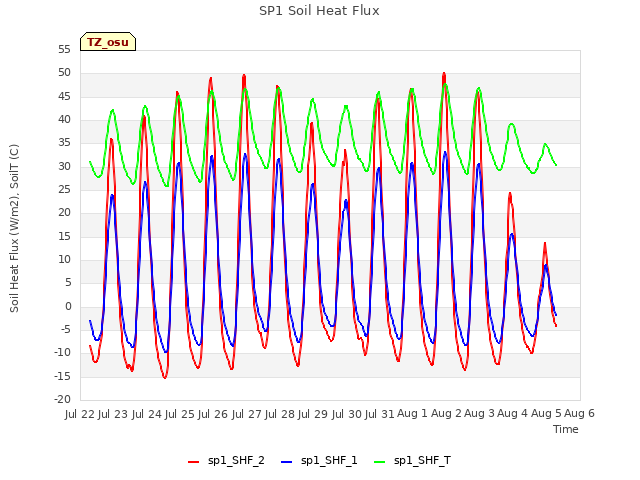Click the red curve's highest peak near Aug 2
The image size is (640, 480).
coord(444,74)
